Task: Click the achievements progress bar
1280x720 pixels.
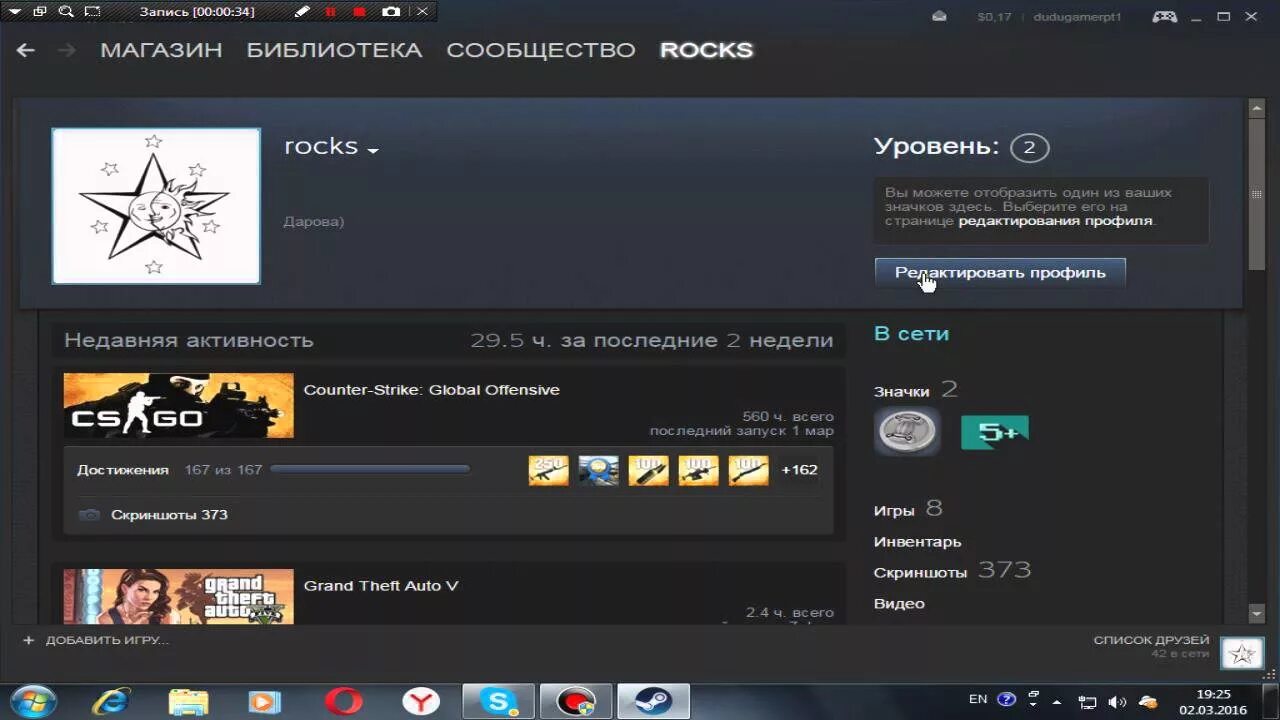Action: (x=370, y=468)
